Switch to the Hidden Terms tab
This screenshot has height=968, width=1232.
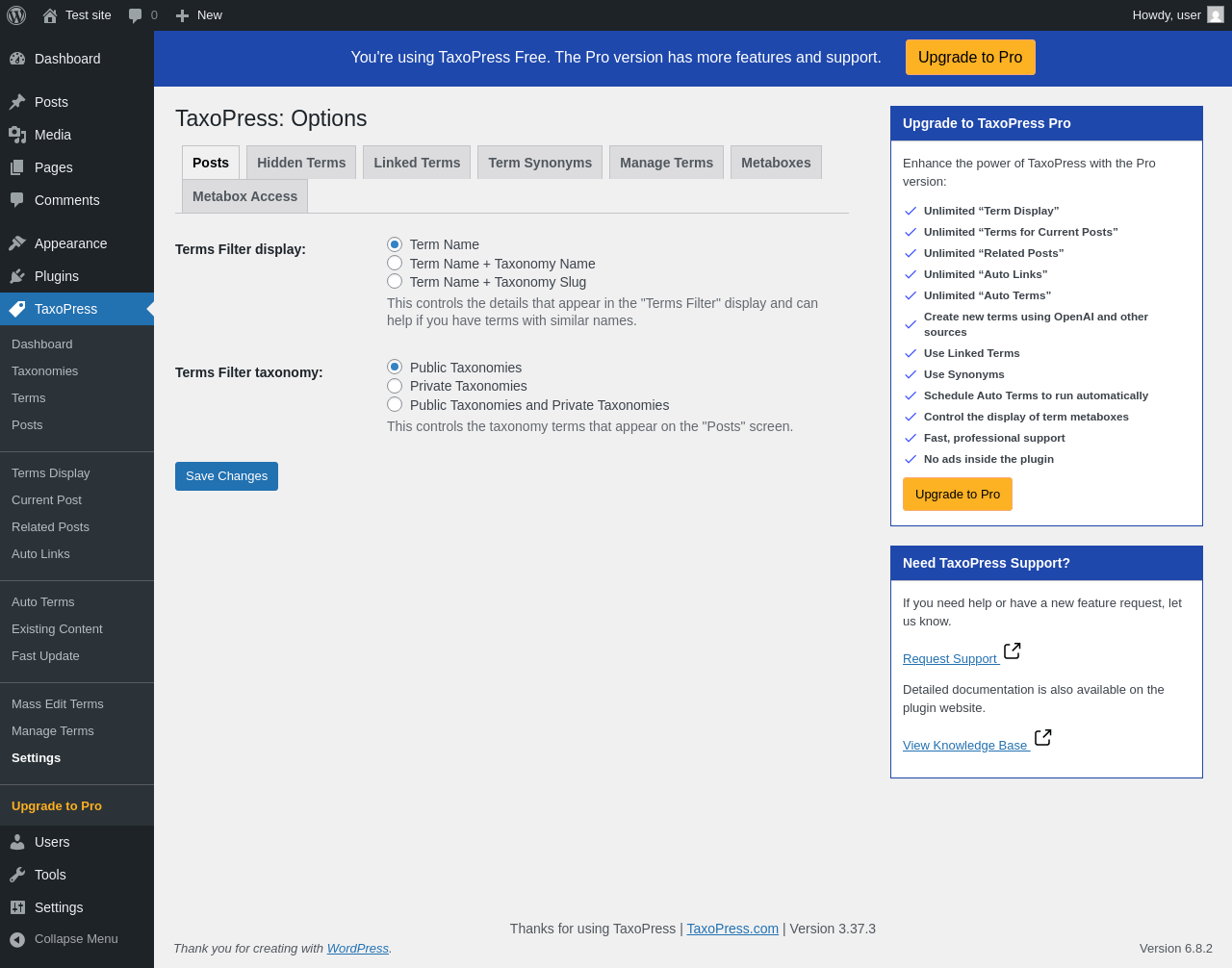point(301,163)
